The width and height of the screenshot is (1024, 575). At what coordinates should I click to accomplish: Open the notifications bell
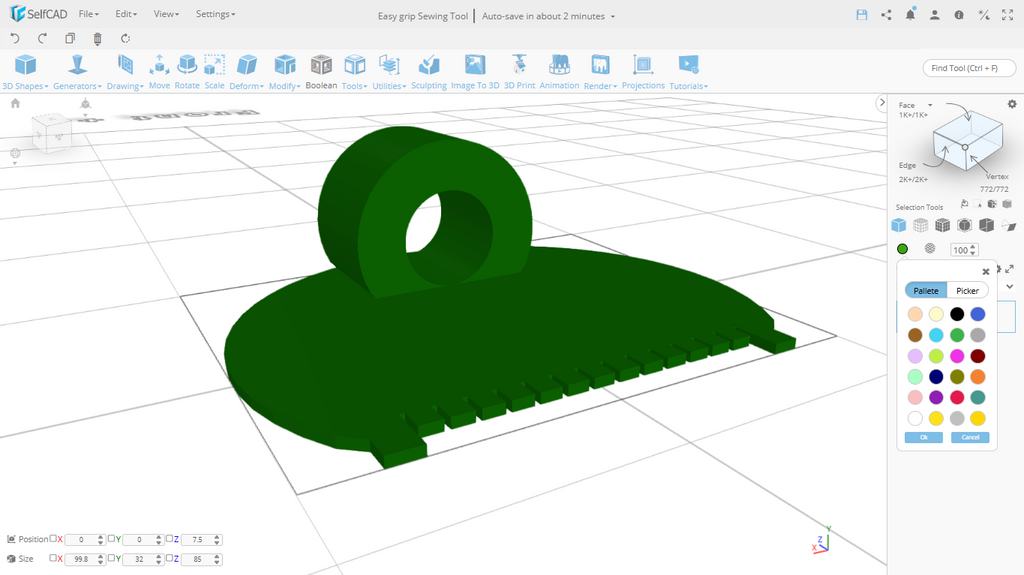(x=910, y=14)
